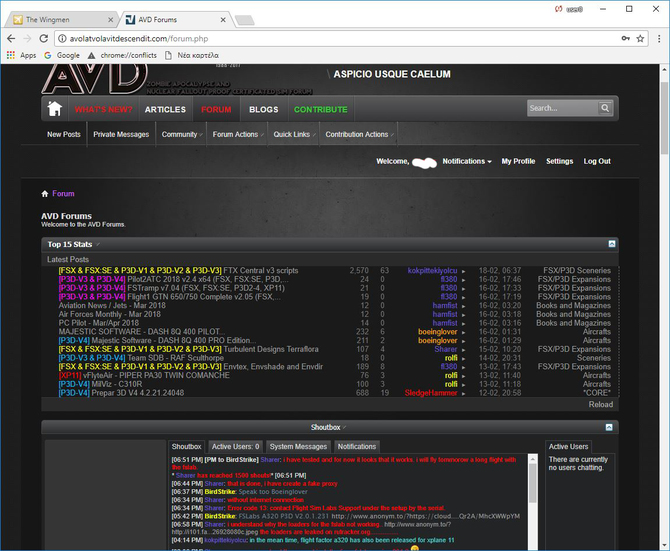670x551 pixels.
Task: Switch to System Messages tab
Action: click(x=298, y=446)
